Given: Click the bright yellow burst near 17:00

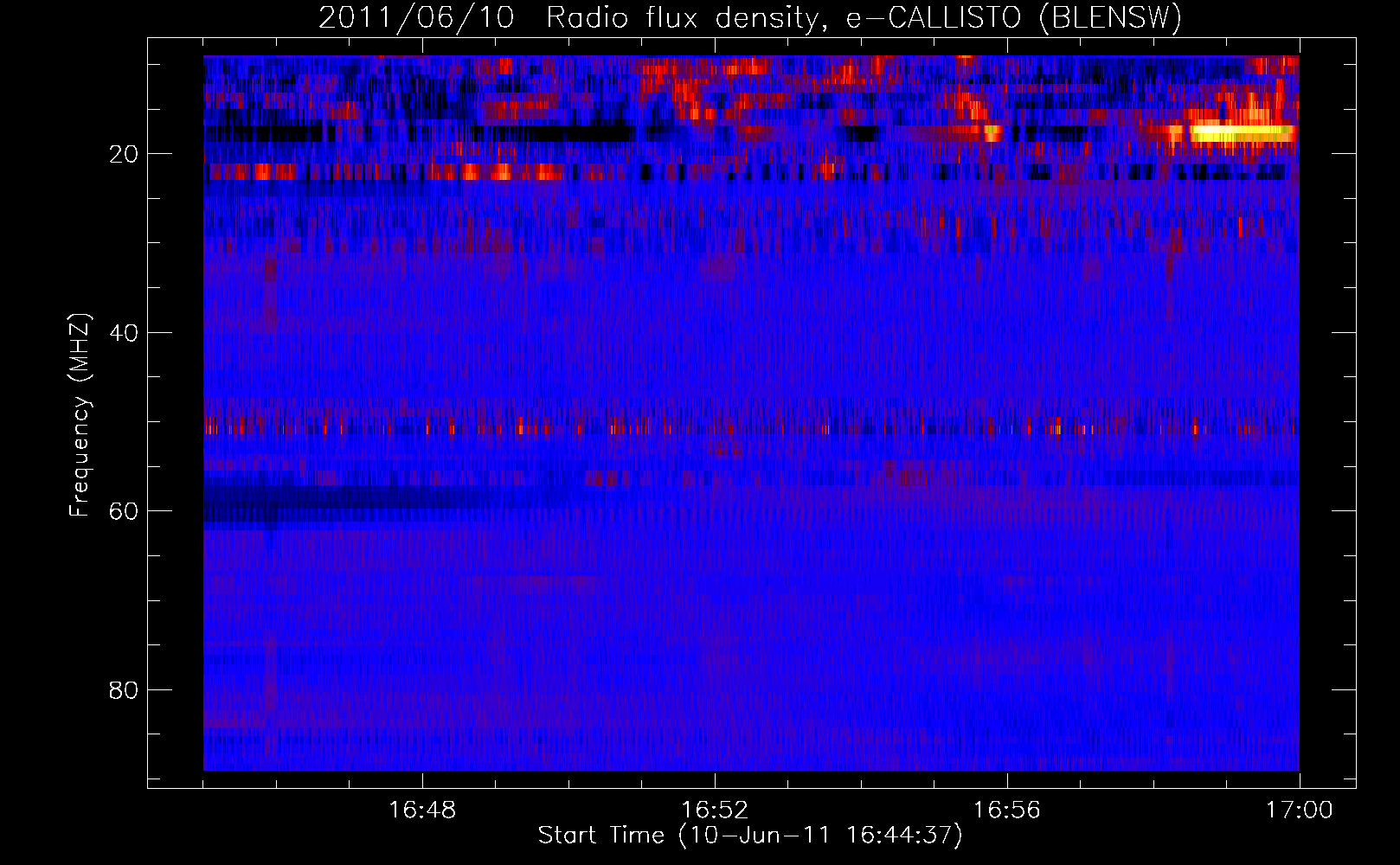Looking at the screenshot, I should (x=1243, y=133).
